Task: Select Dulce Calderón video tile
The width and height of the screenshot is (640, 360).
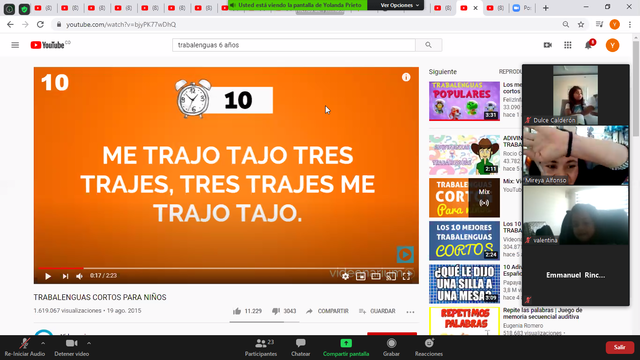Action: coord(576,95)
